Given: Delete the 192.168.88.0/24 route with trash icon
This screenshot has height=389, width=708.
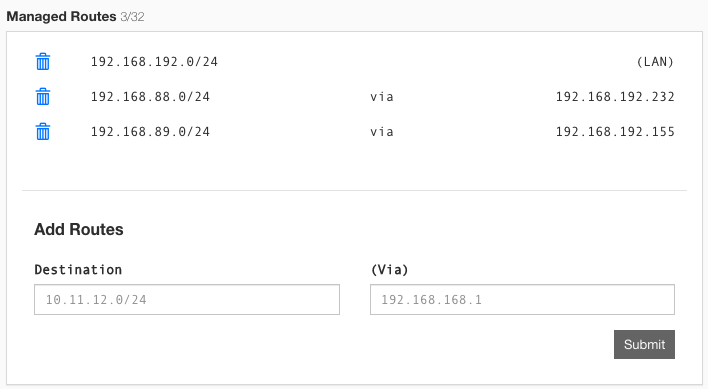Looking at the screenshot, I should pyautogui.click(x=43, y=97).
